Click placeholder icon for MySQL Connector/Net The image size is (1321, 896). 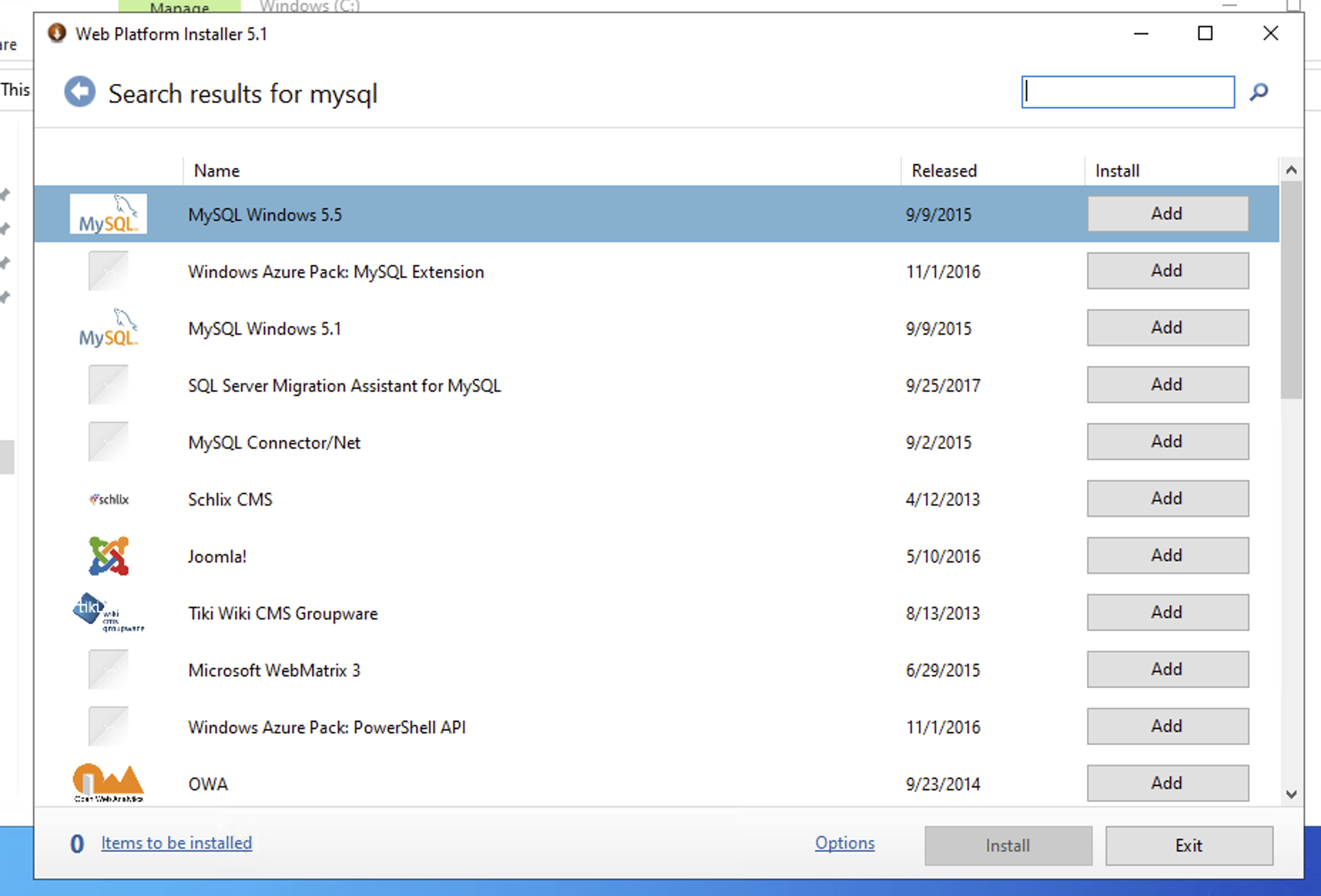pos(108,442)
